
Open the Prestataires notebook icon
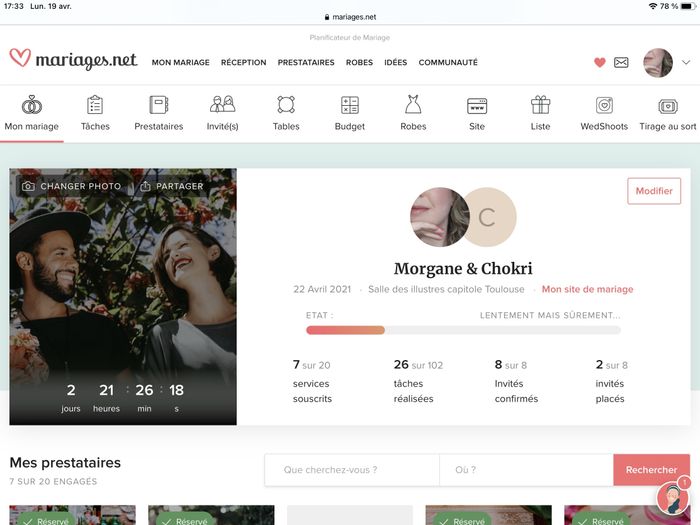pyautogui.click(x=158, y=105)
